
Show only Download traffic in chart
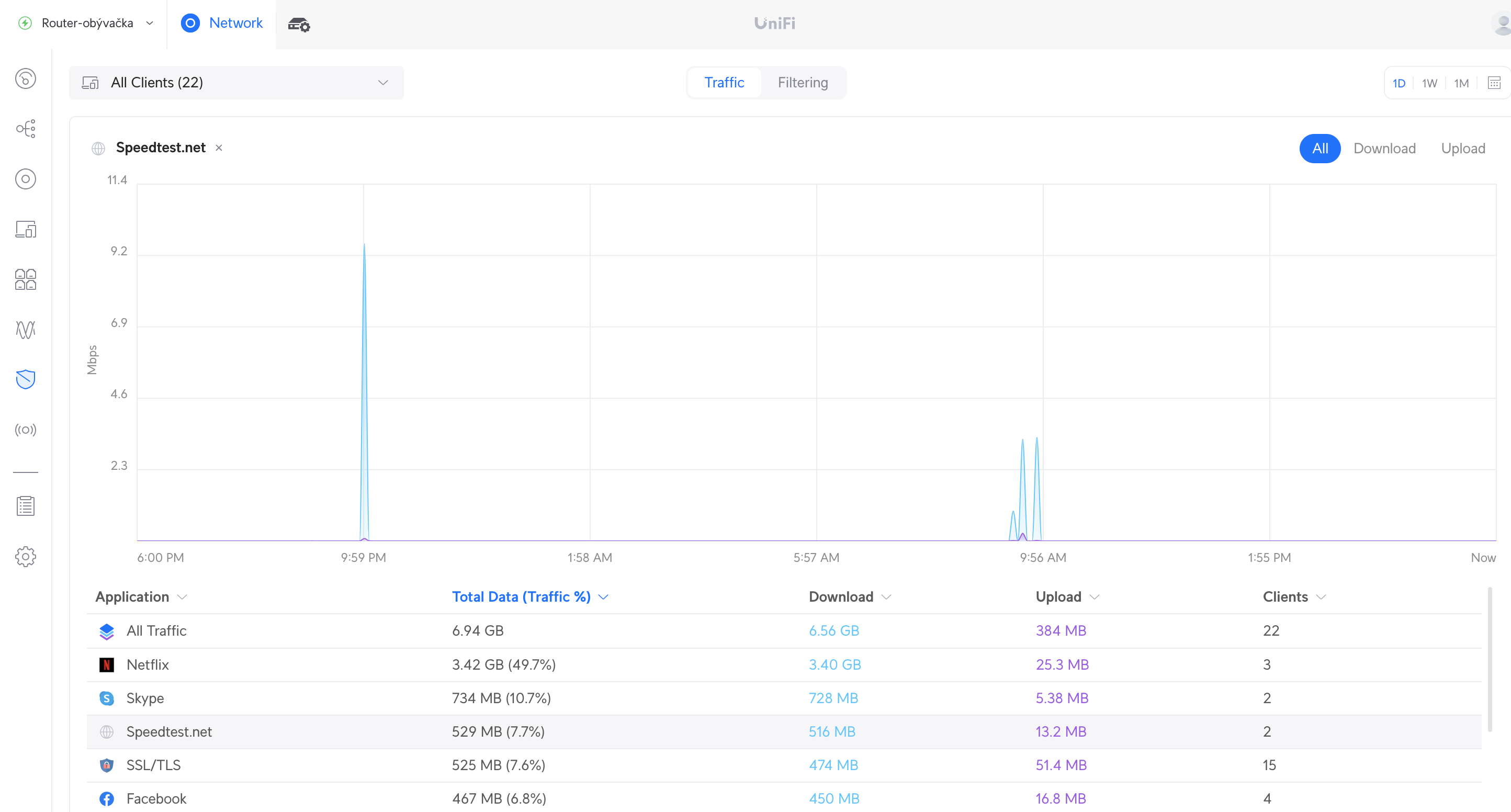coord(1384,149)
